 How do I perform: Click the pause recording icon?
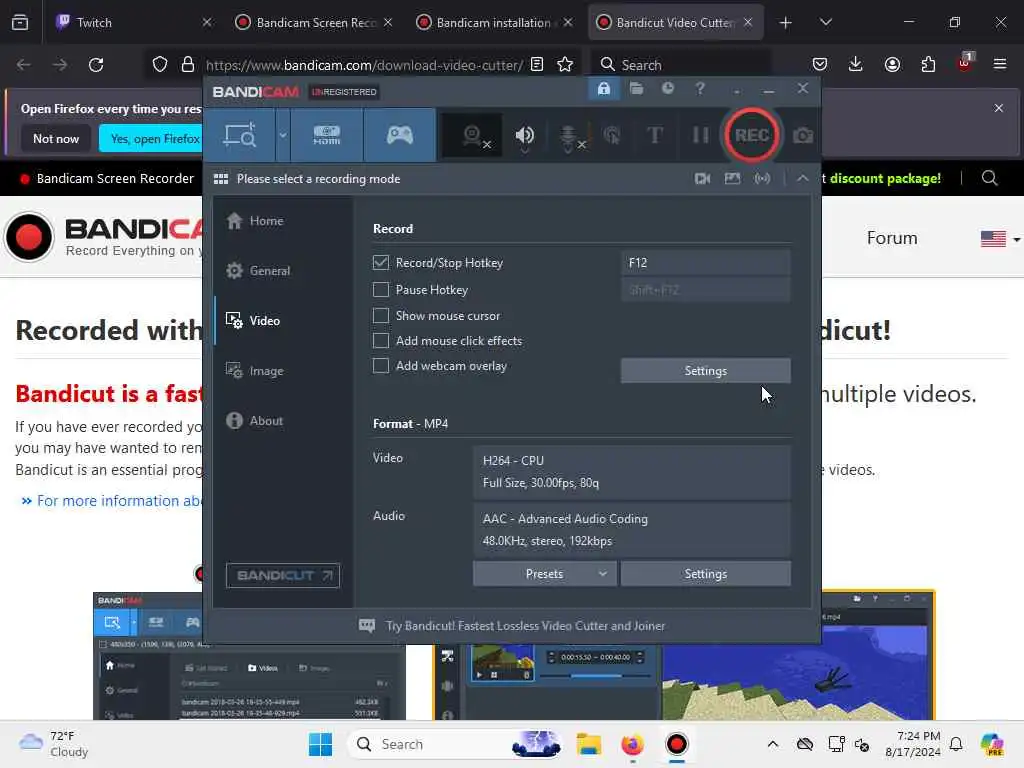point(700,135)
